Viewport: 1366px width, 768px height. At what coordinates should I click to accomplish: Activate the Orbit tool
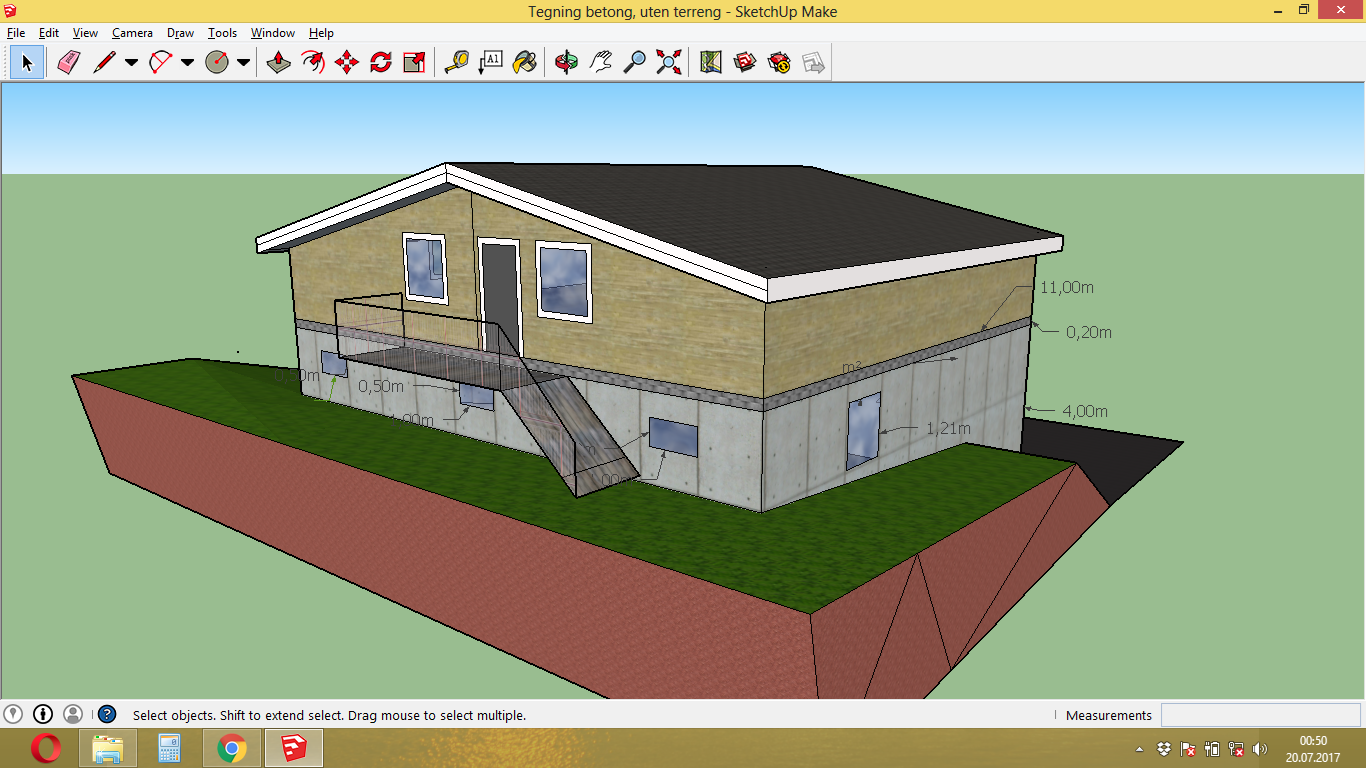566,62
